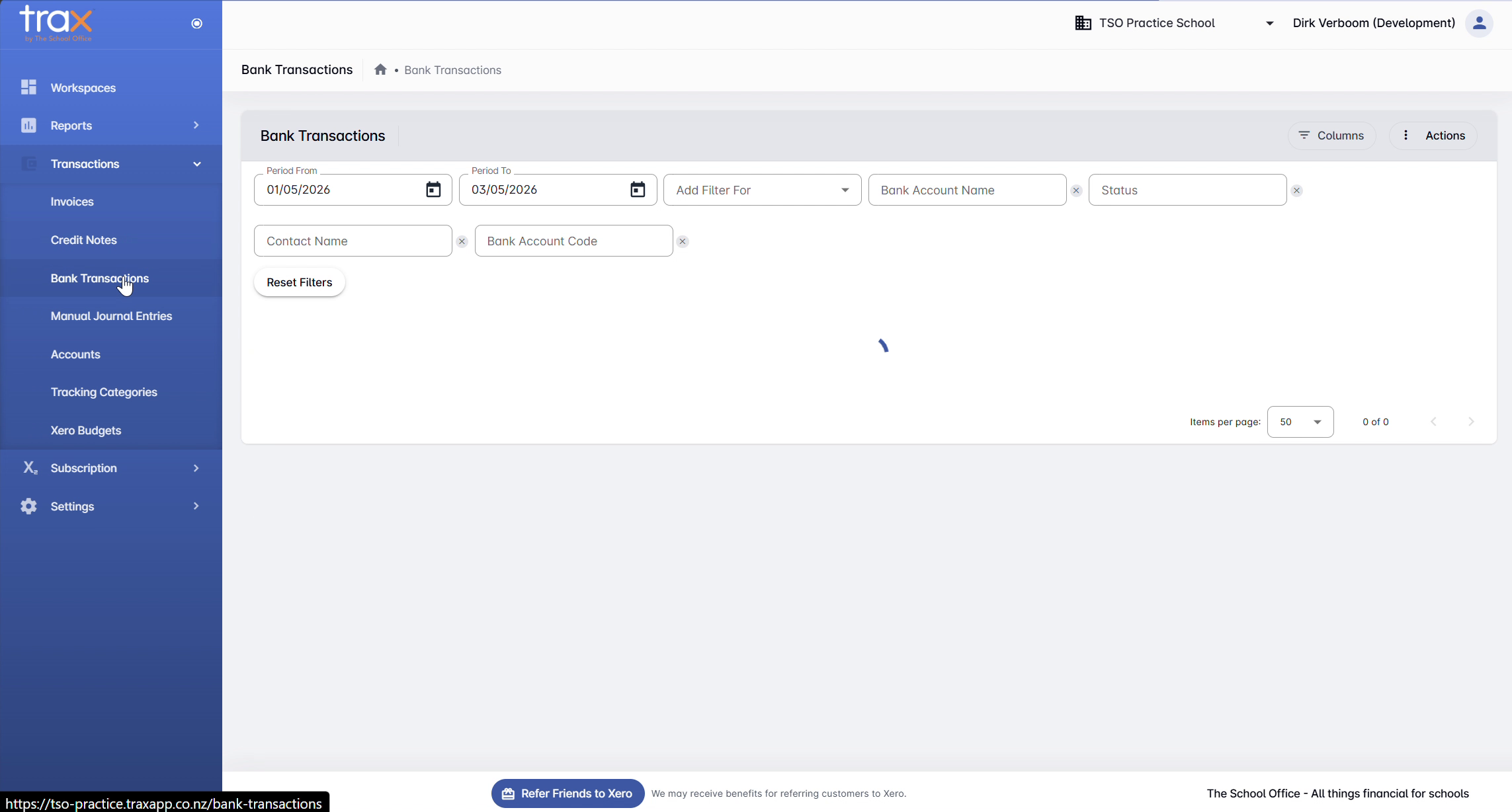
Task: Click the gift icon on Refer button
Action: 508,793
